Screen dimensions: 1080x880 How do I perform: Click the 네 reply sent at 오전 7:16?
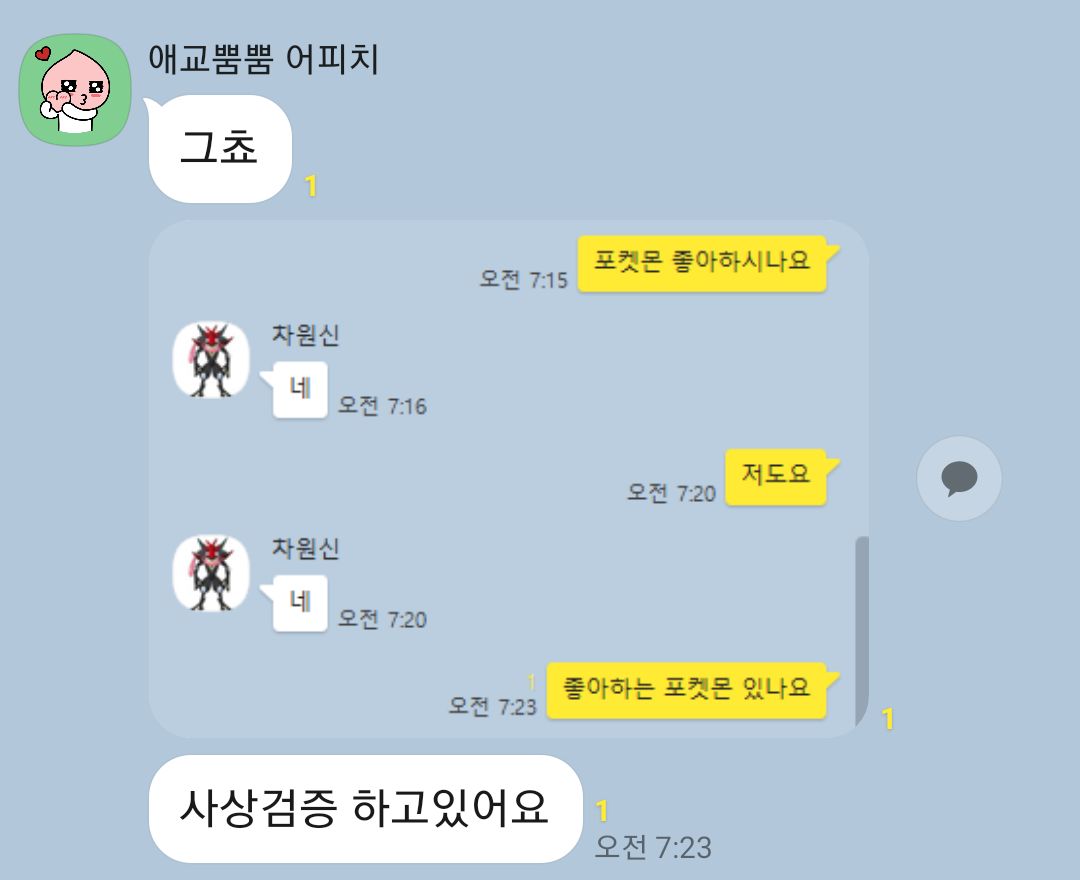[300, 390]
